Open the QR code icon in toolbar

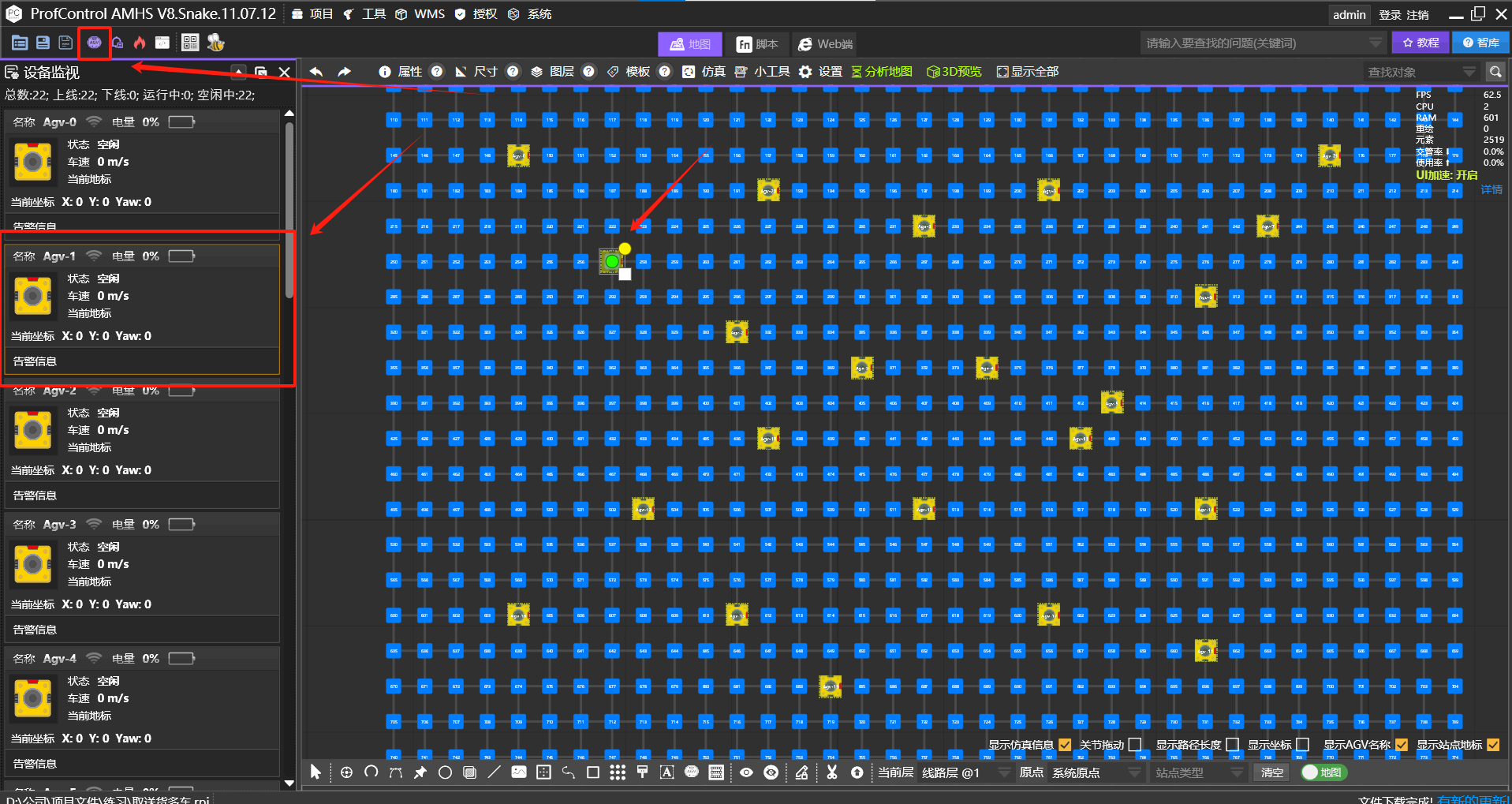[x=190, y=43]
